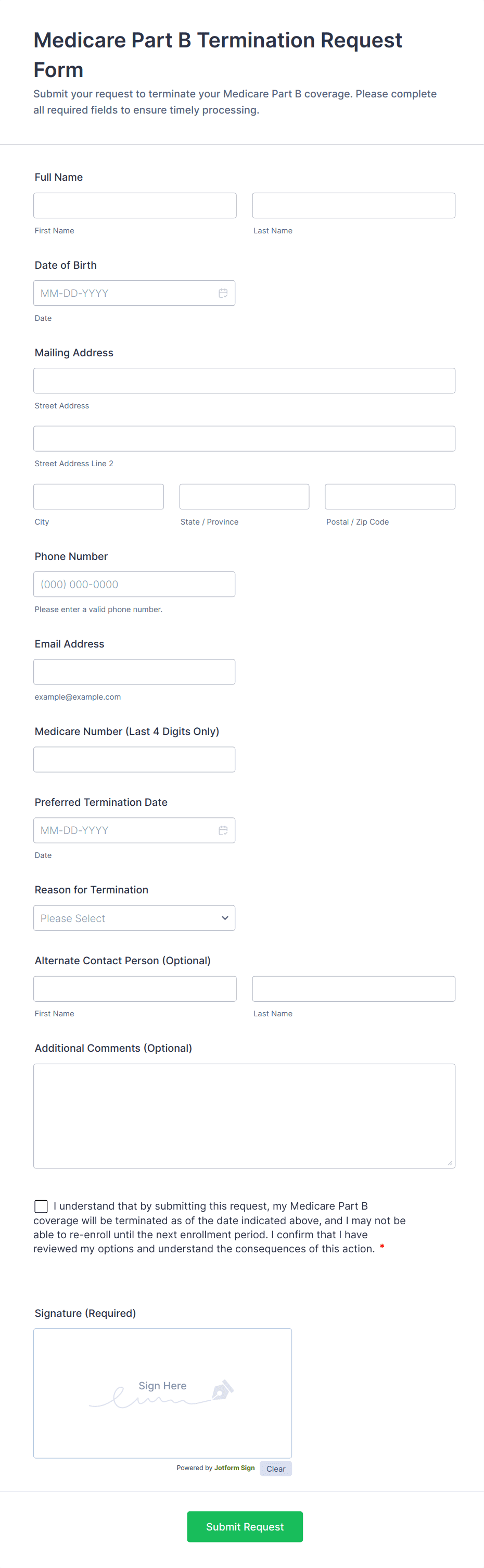Click the Street Address Line 2 field

pos(244,439)
